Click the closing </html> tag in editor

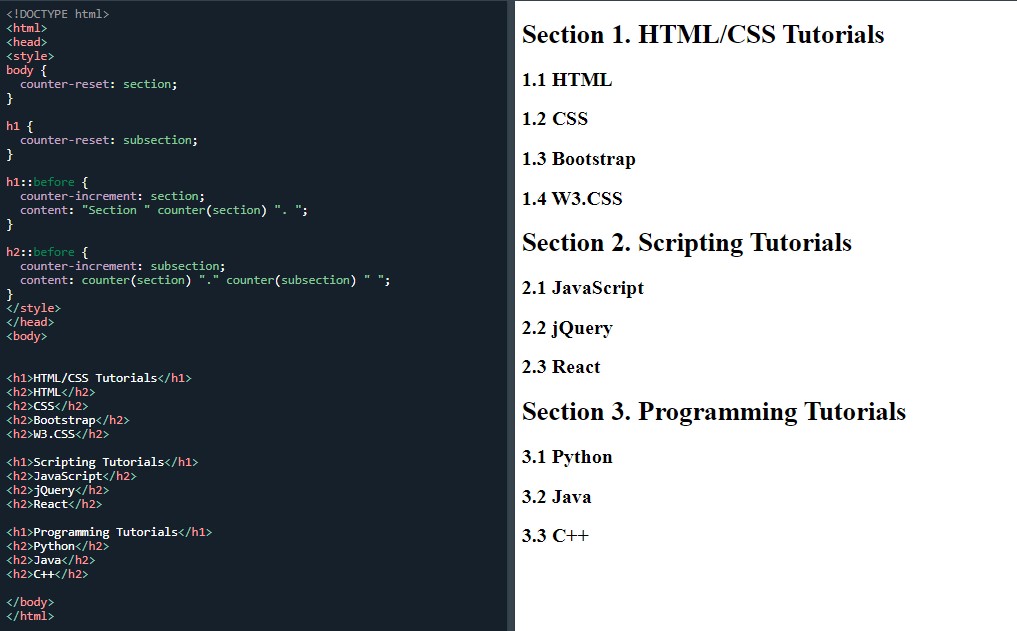click(30, 616)
